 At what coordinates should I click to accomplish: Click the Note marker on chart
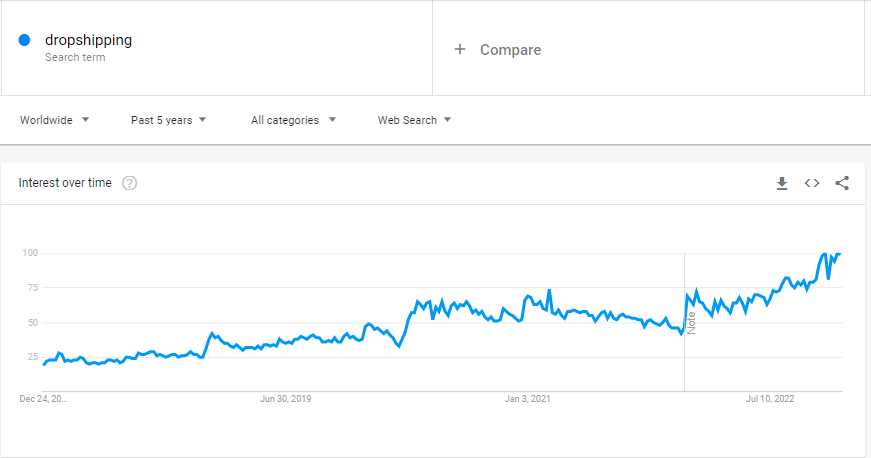(691, 323)
